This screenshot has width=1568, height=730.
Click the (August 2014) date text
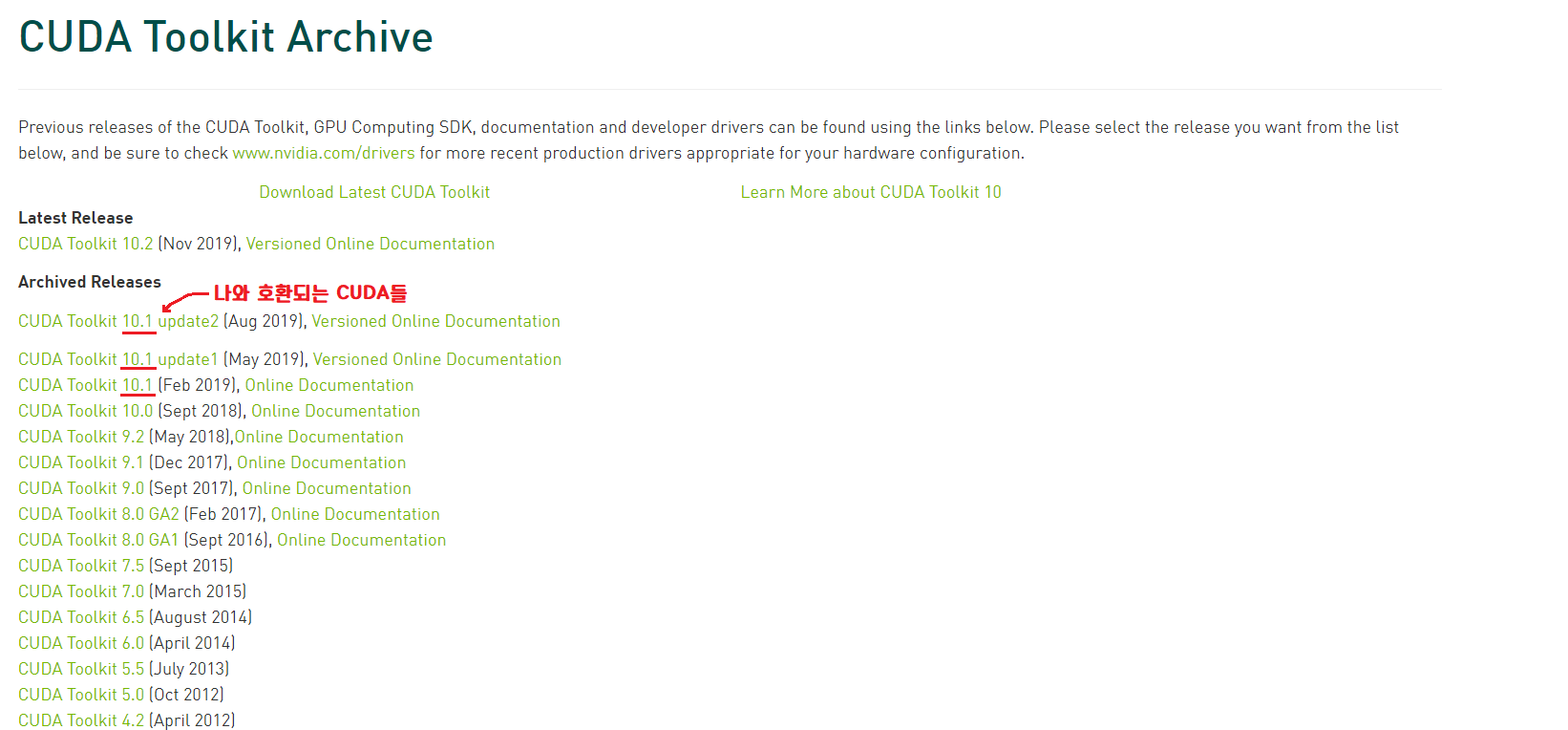[x=201, y=617]
